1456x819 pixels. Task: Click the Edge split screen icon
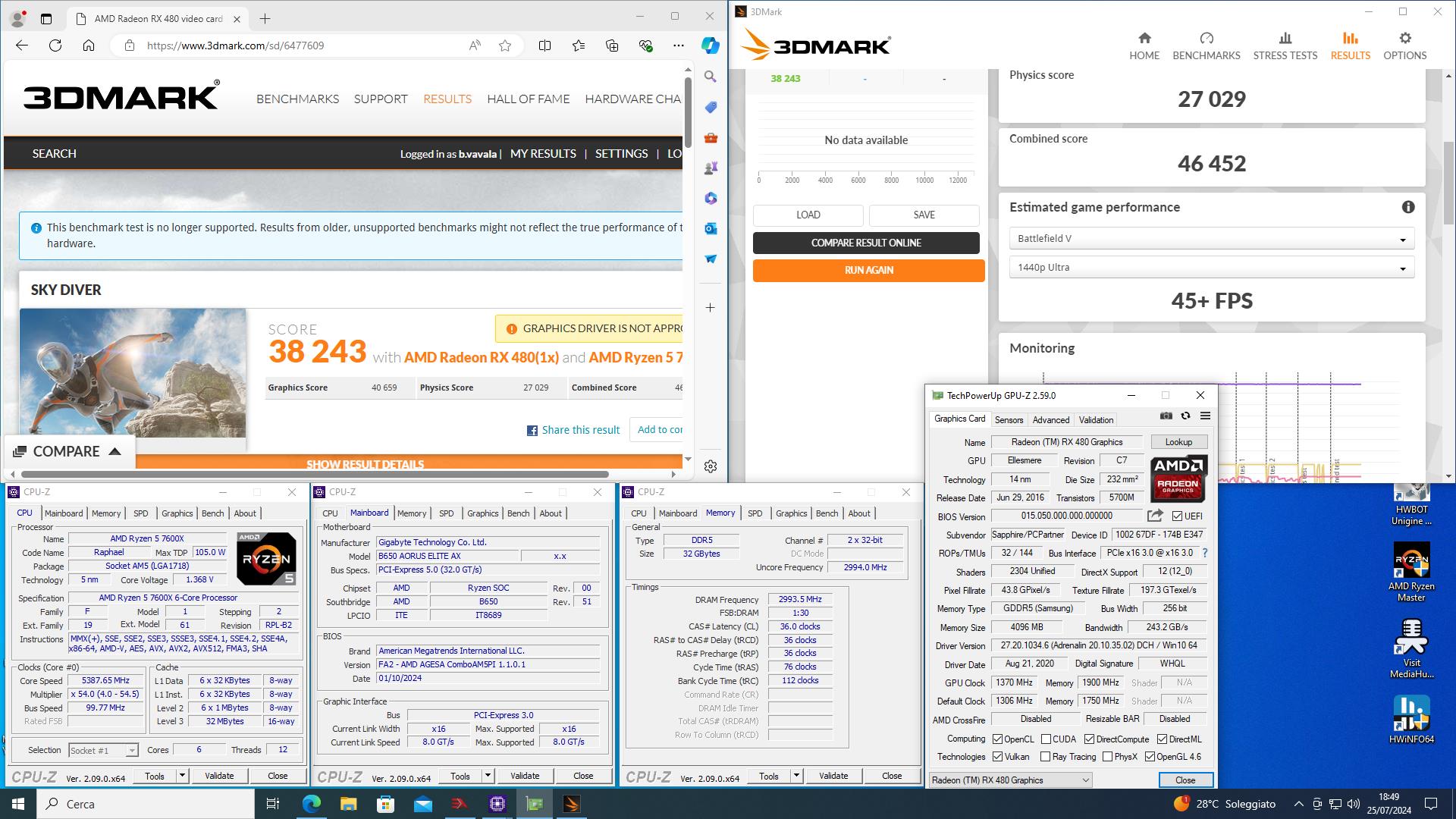click(544, 45)
